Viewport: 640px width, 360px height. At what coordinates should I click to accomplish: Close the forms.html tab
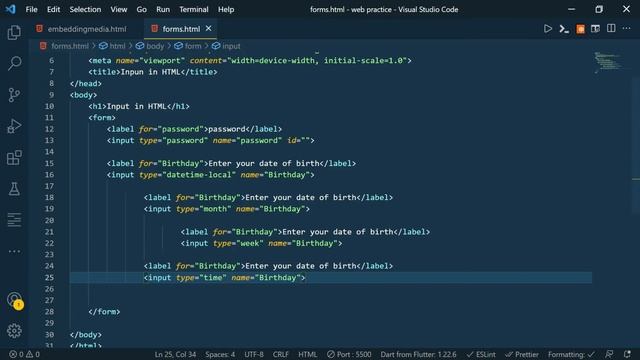click(x=209, y=28)
